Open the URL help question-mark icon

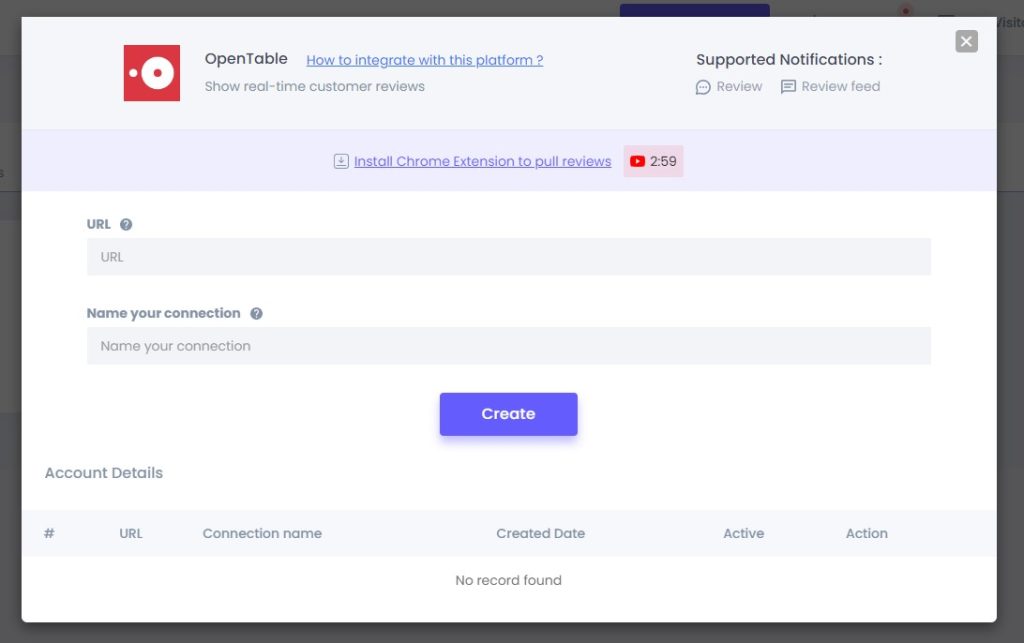(x=126, y=225)
